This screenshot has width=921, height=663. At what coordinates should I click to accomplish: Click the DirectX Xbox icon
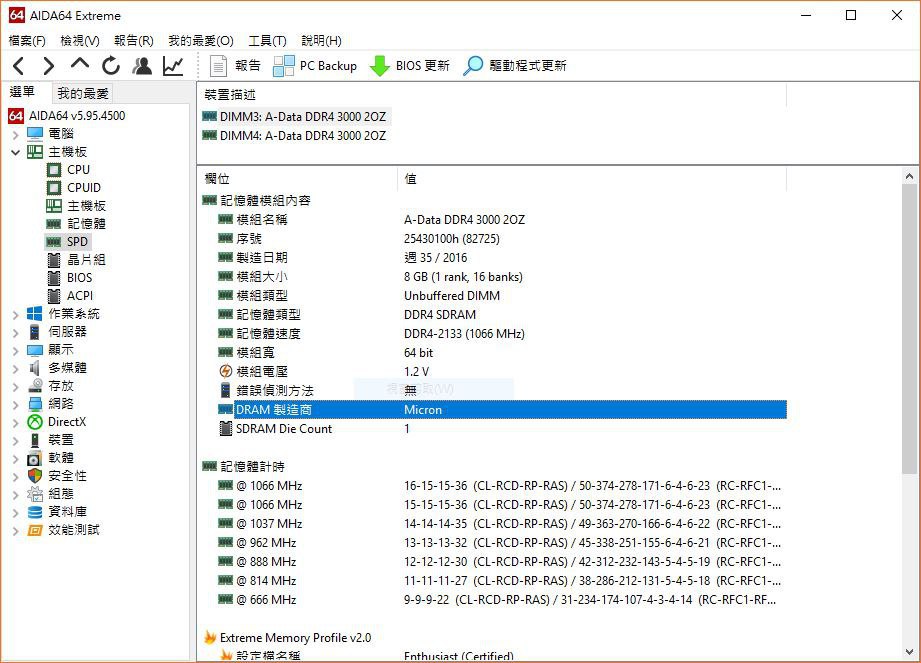35,422
